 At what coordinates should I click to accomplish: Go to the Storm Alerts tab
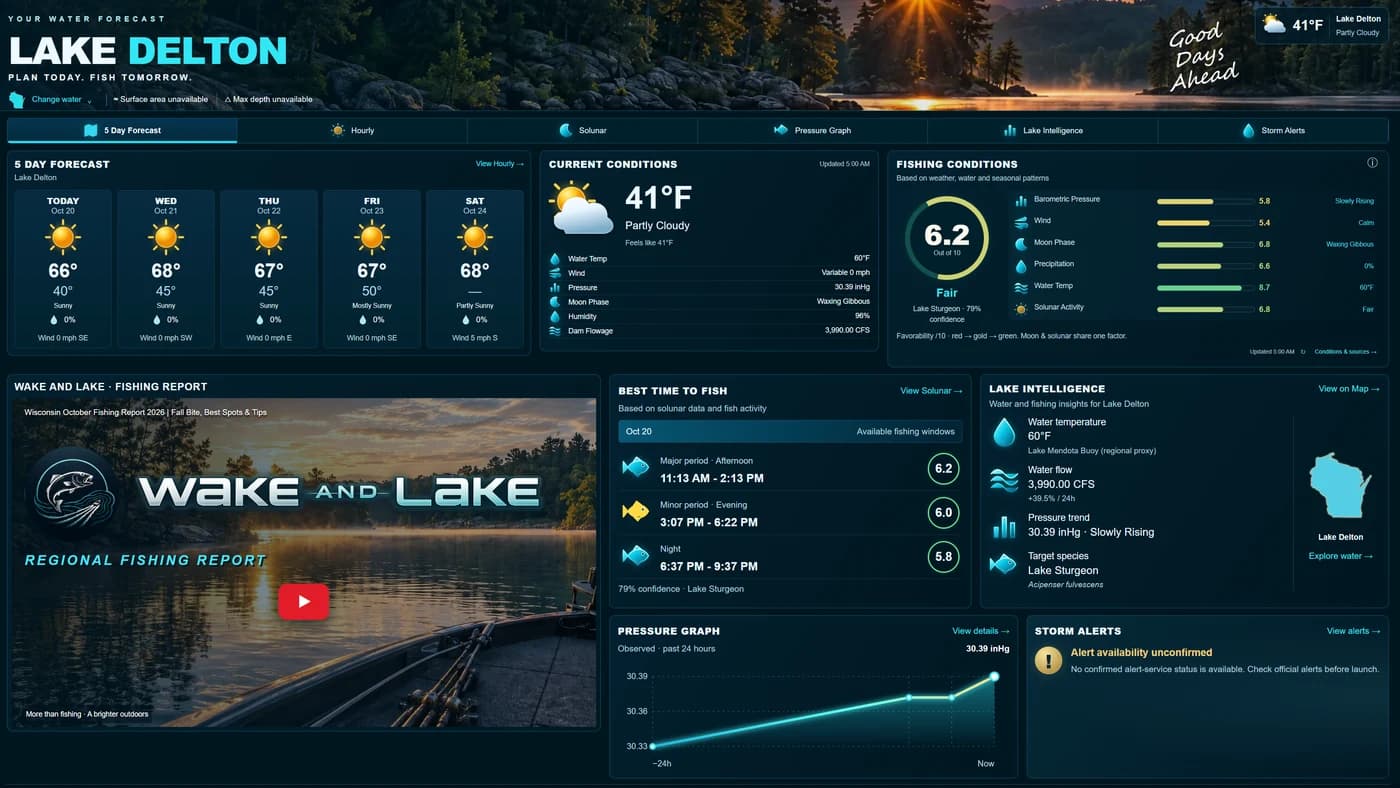point(1274,130)
